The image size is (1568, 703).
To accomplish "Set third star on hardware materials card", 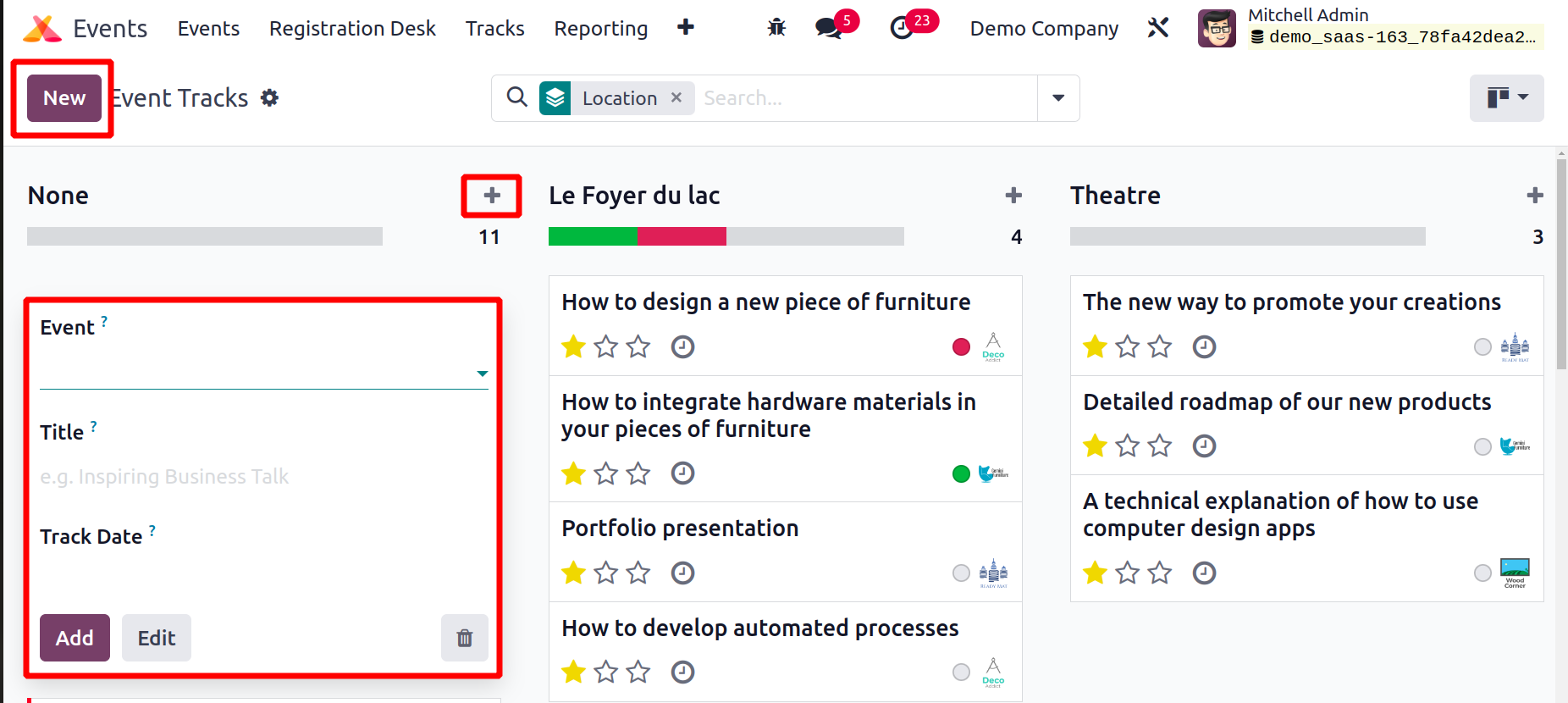I will click(638, 473).
